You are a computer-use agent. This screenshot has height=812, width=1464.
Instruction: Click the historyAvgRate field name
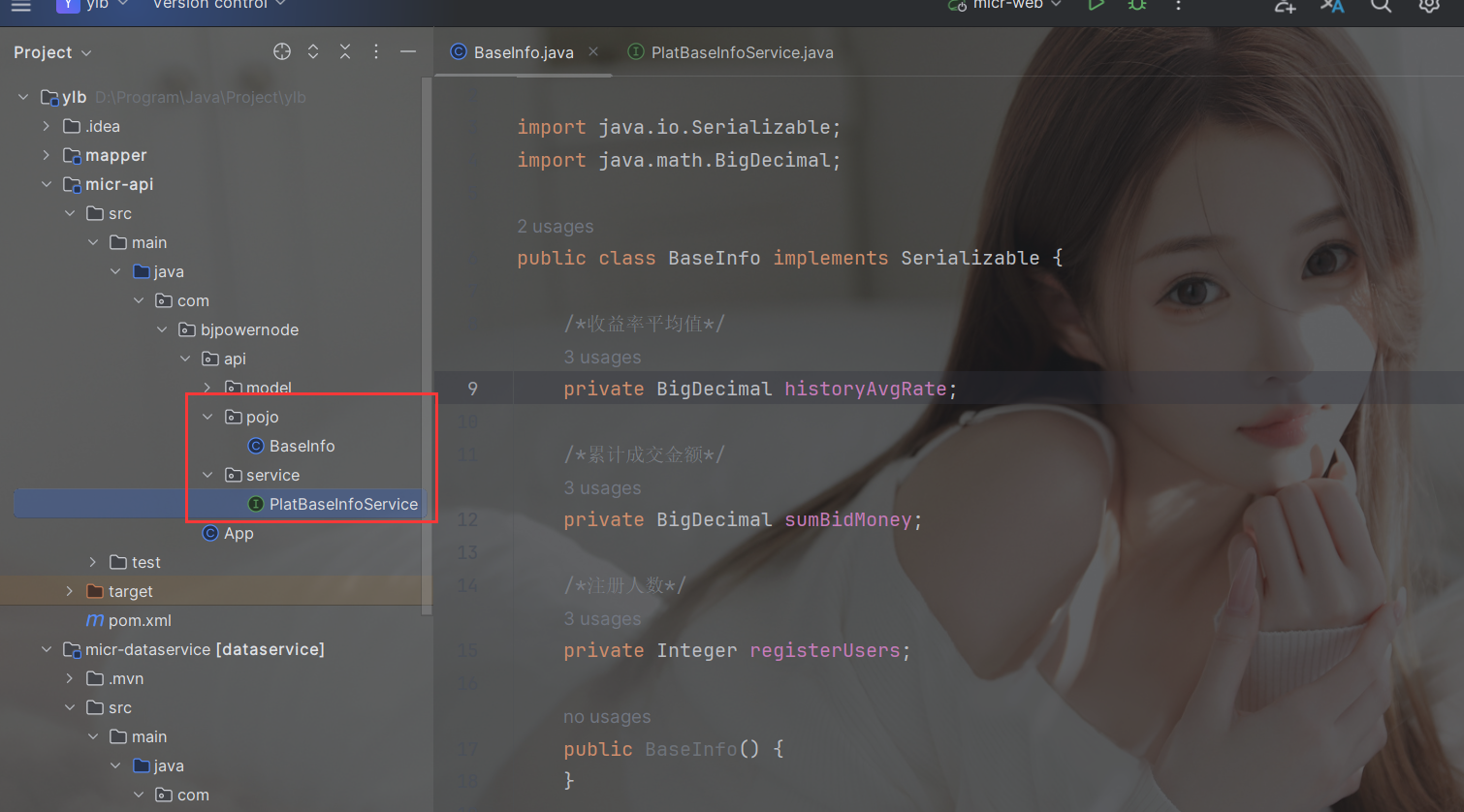tap(866, 389)
